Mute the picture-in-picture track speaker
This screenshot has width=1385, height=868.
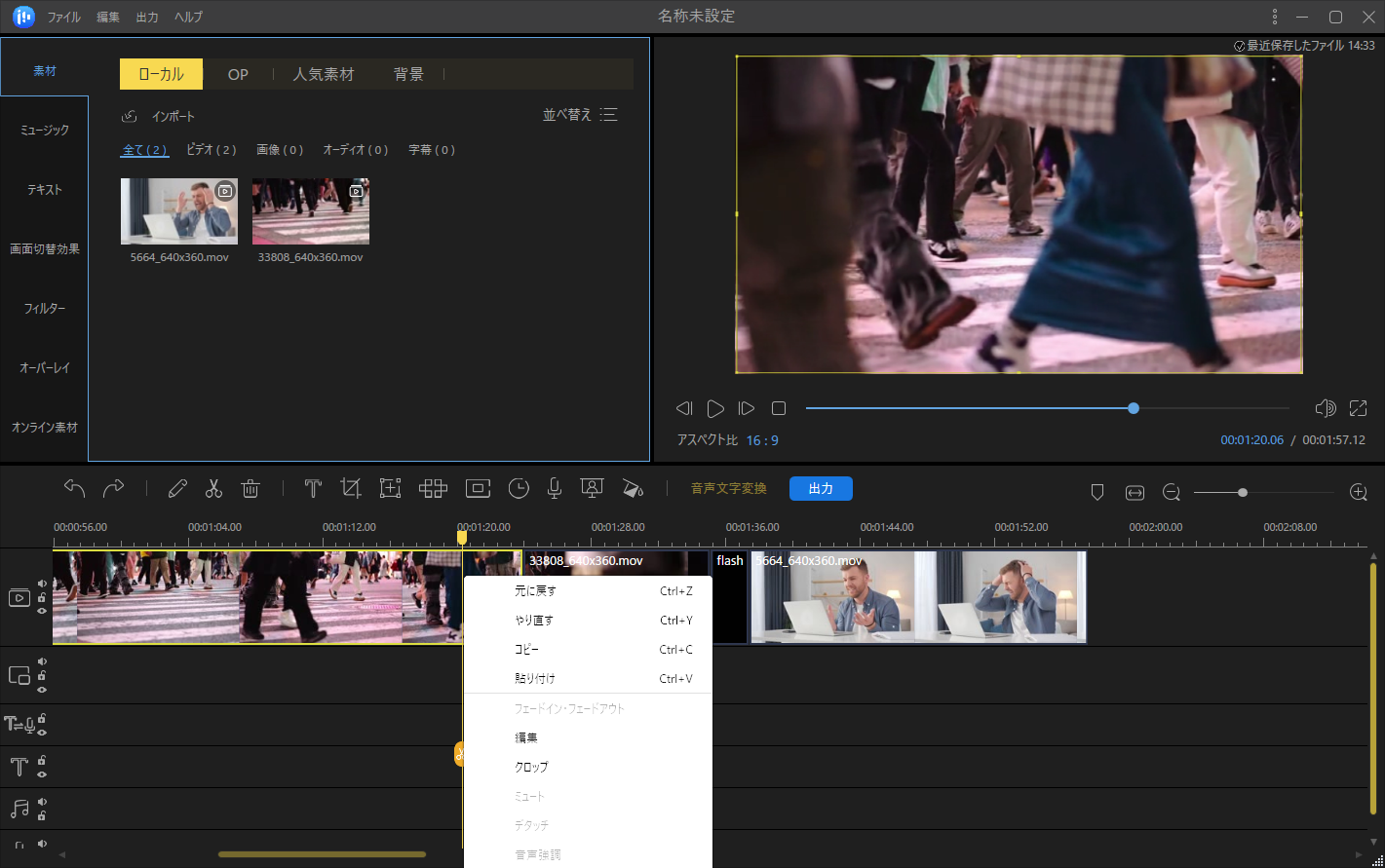42,661
